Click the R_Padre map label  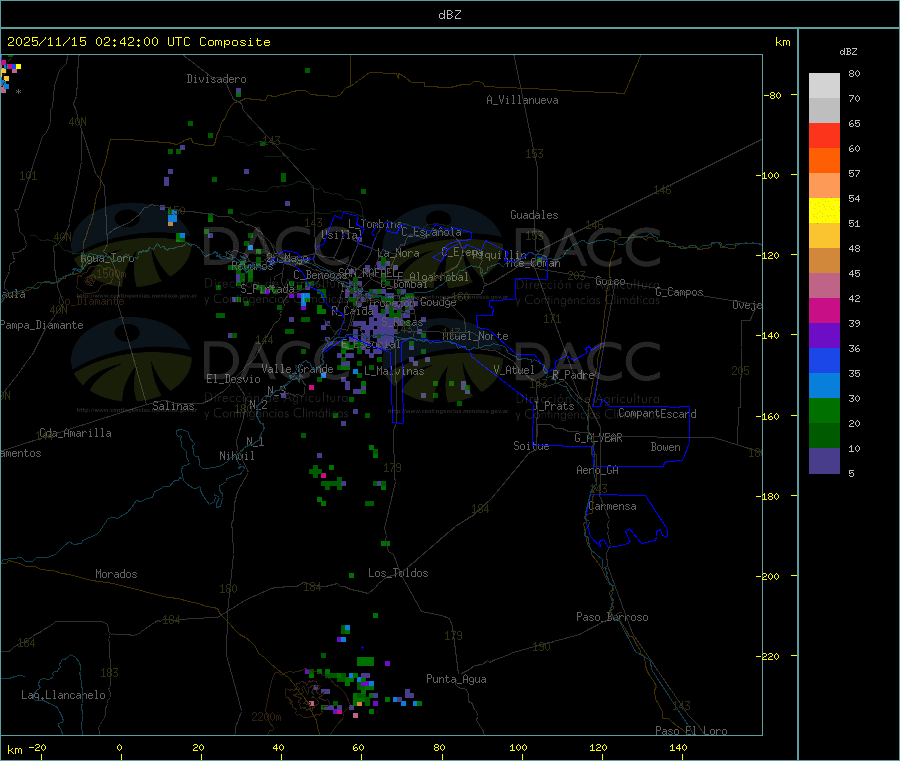point(573,375)
